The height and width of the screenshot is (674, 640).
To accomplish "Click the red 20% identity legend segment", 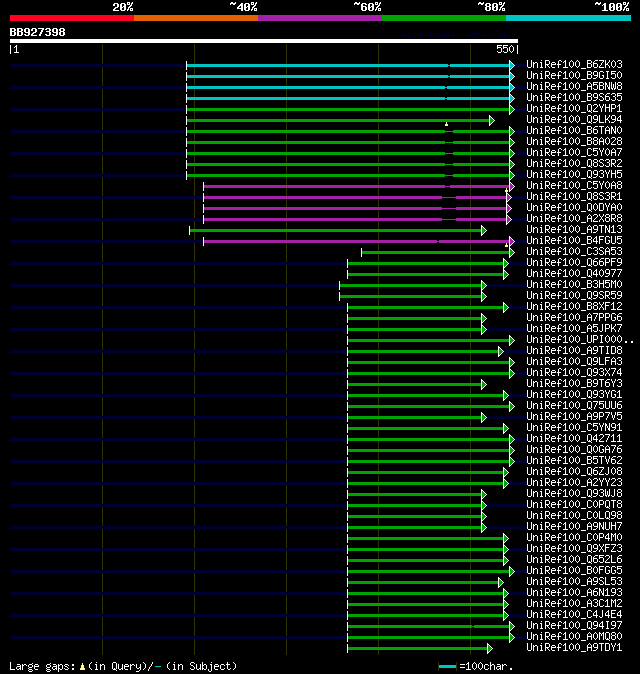I will tap(72, 18).
